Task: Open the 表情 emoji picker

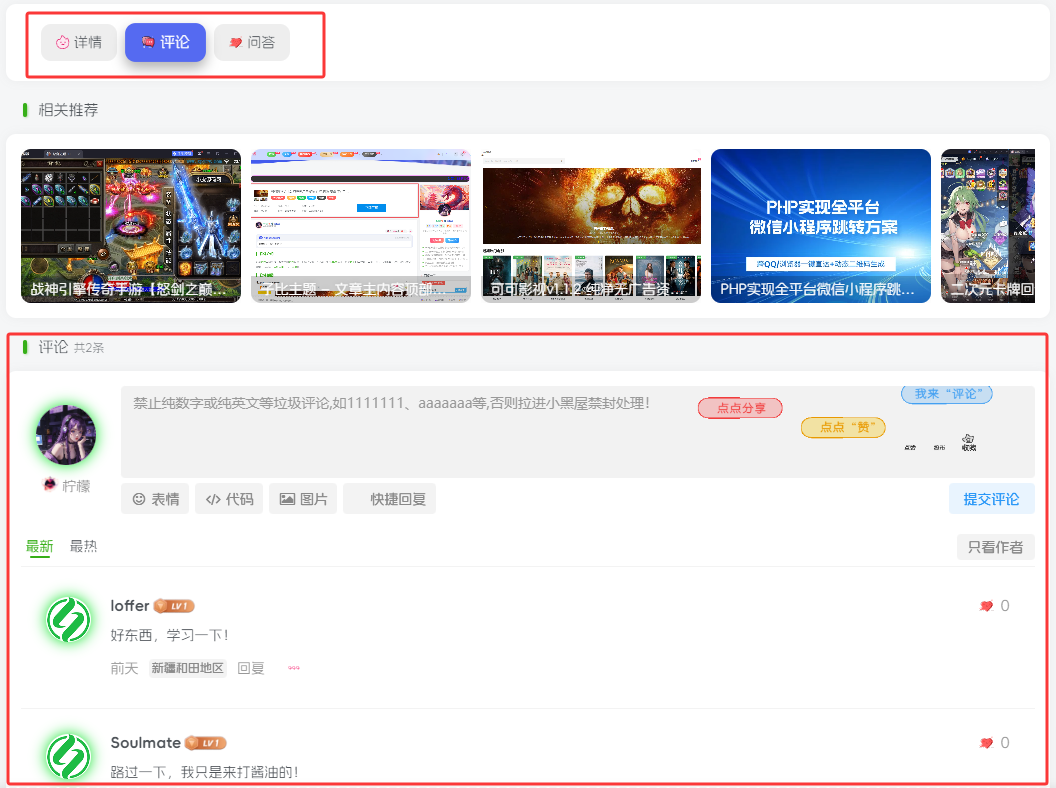Action: (155, 498)
